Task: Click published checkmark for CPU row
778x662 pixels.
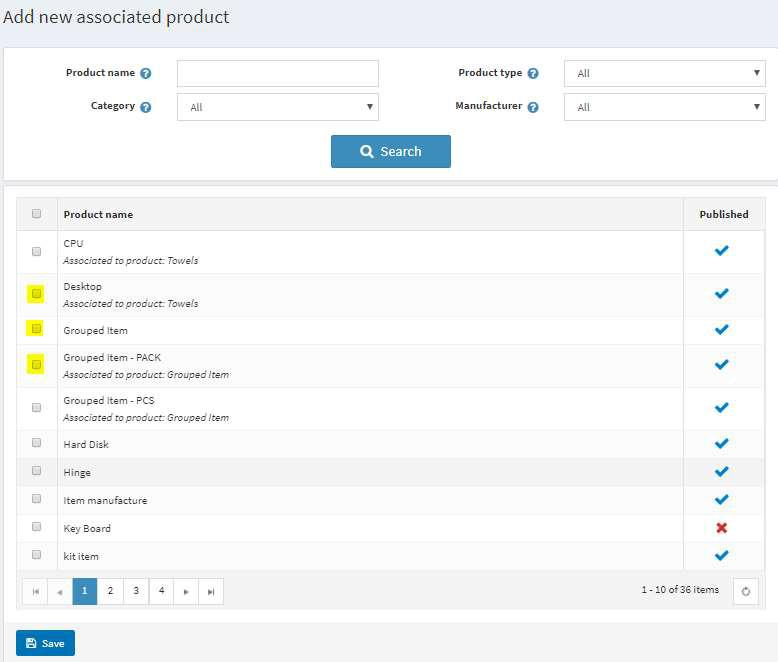Action: coord(721,251)
